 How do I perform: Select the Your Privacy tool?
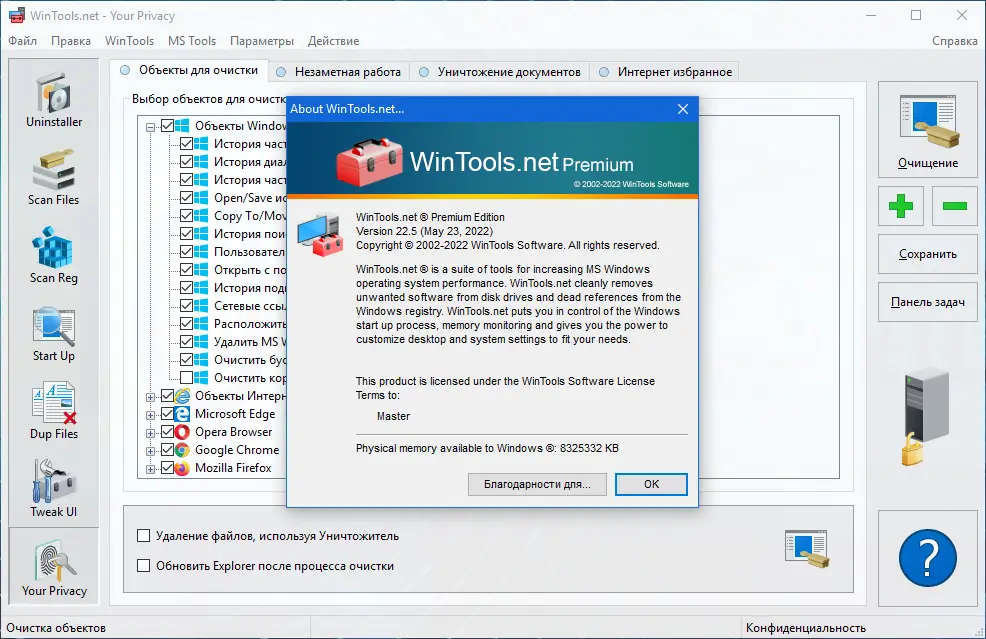pos(54,567)
